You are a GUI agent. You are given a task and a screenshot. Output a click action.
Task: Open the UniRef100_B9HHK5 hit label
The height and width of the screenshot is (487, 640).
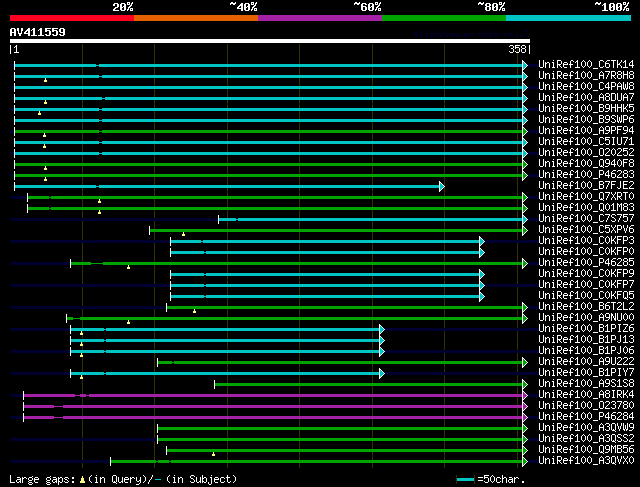[586, 109]
